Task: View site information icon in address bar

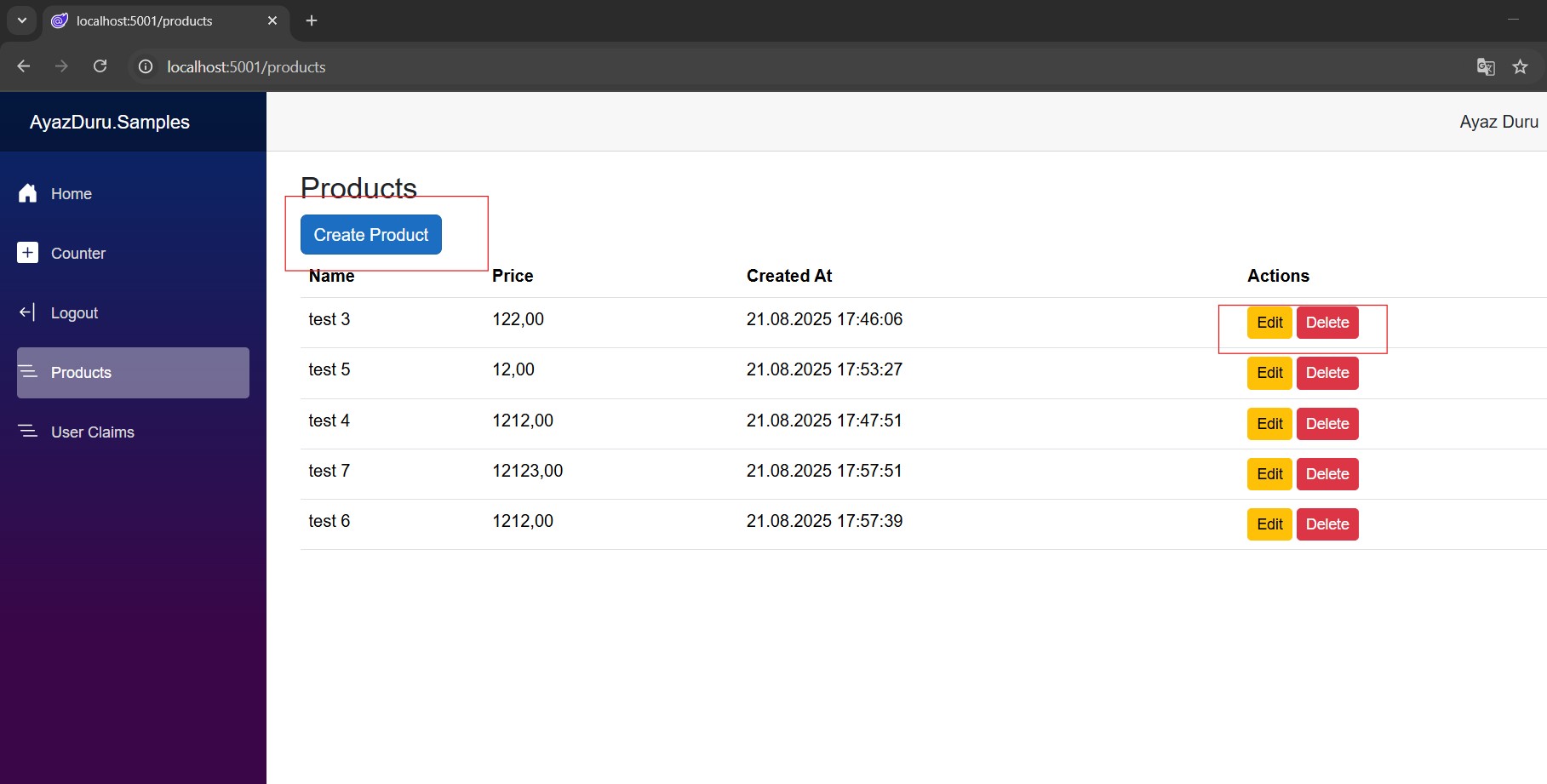Action: [146, 66]
